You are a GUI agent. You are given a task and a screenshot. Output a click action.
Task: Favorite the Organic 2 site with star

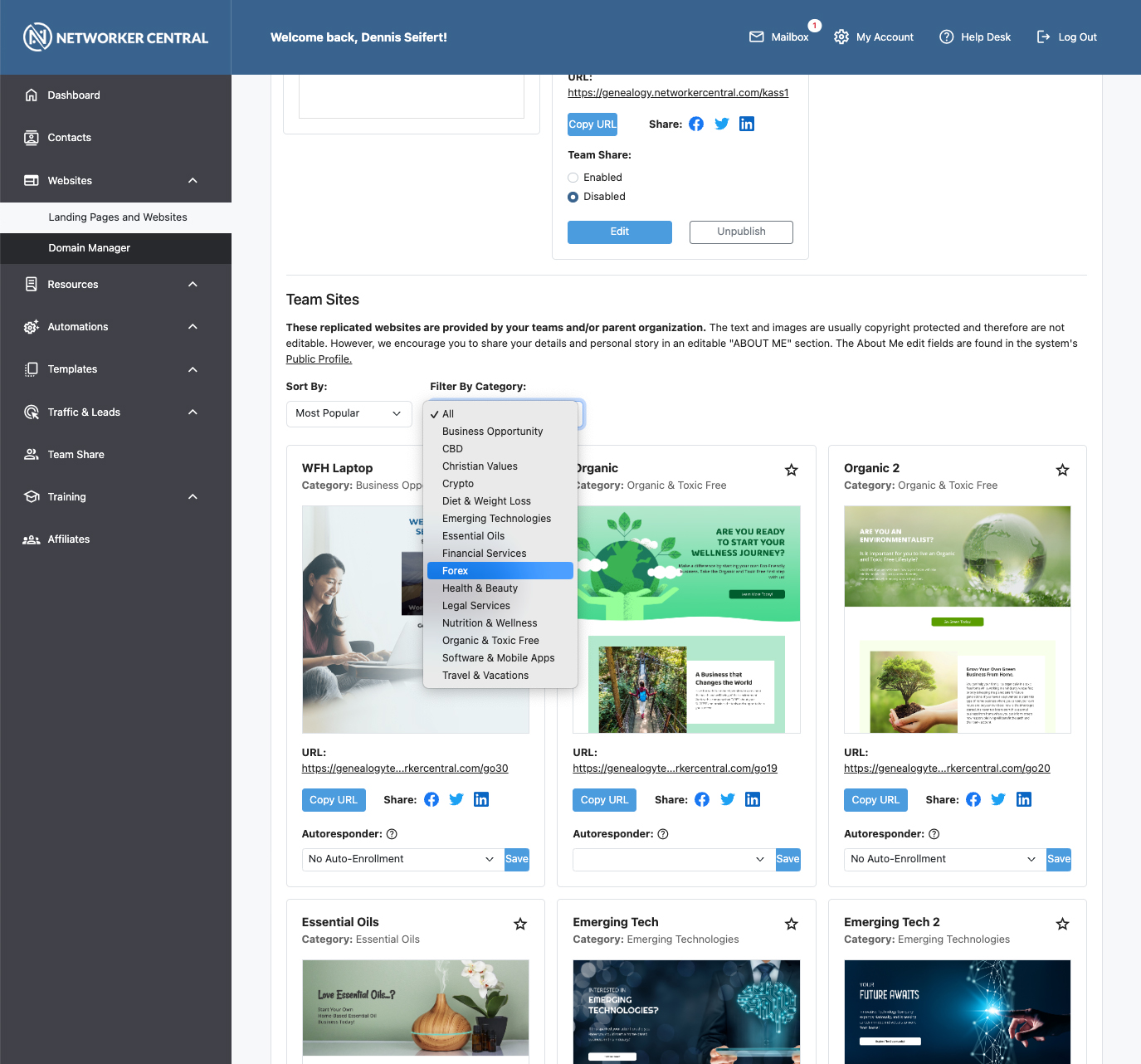pos(1062,470)
